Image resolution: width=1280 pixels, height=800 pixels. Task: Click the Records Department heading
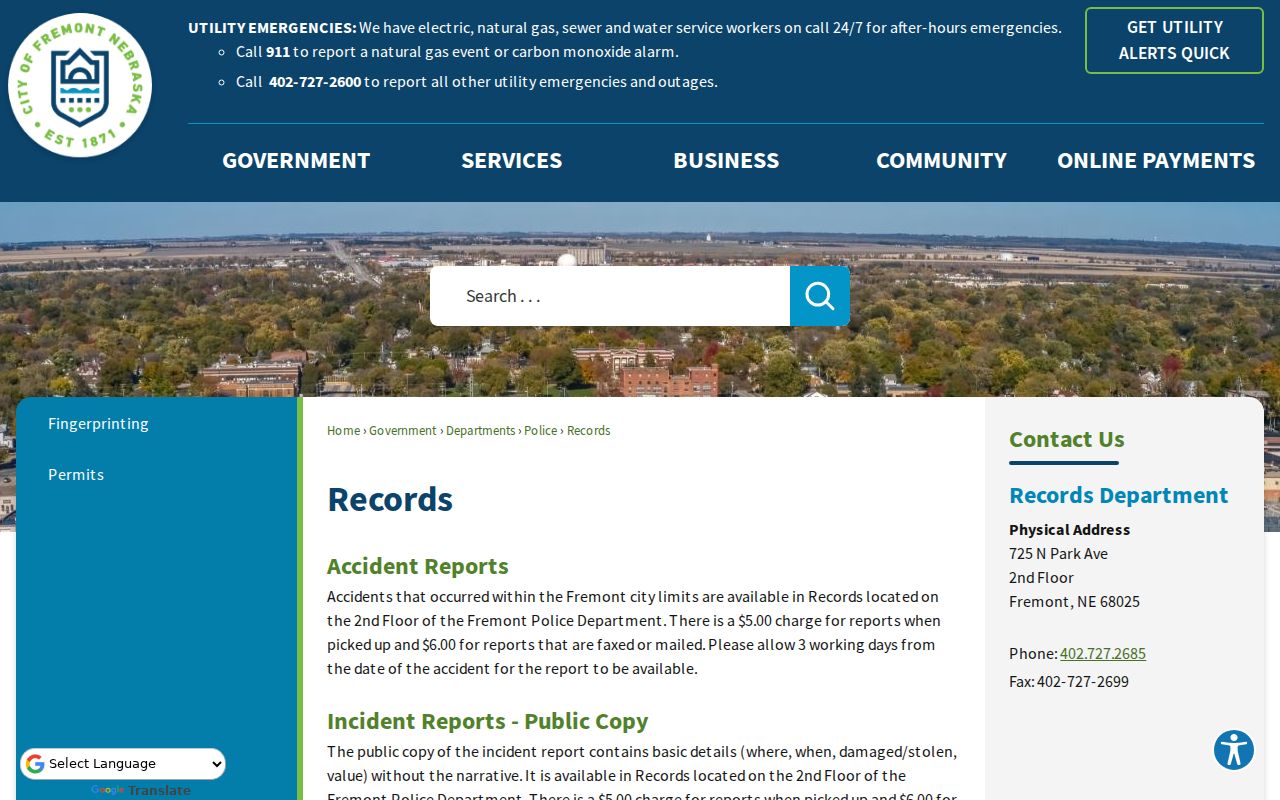(x=1118, y=496)
